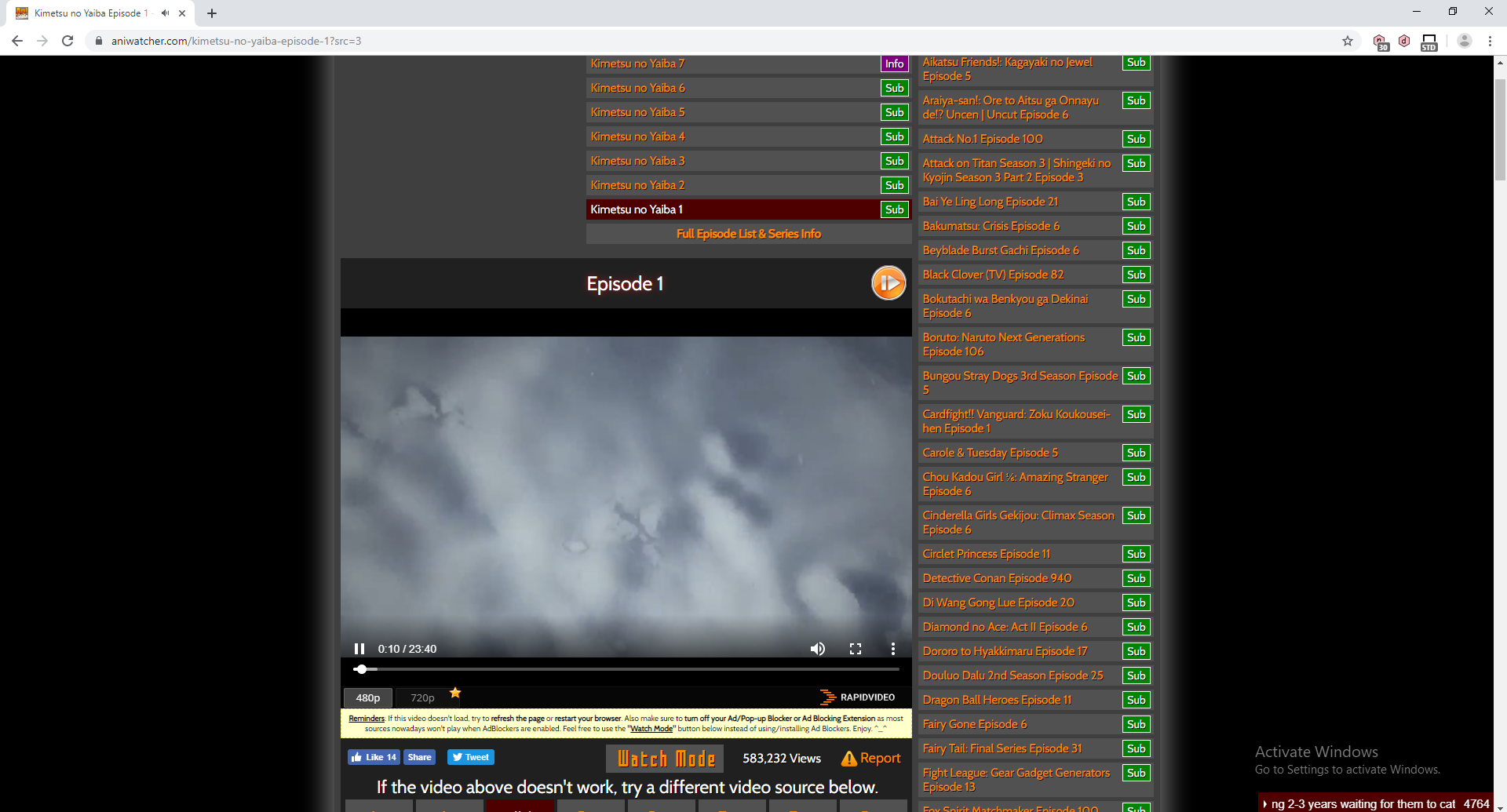
Task: Switch to 720p quality
Action: pyautogui.click(x=422, y=697)
